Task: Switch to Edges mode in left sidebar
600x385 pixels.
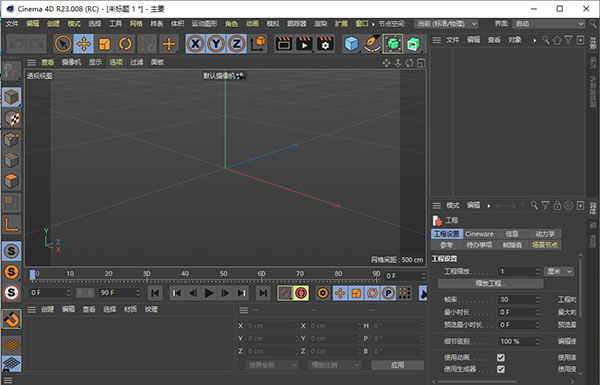Action: point(11,160)
